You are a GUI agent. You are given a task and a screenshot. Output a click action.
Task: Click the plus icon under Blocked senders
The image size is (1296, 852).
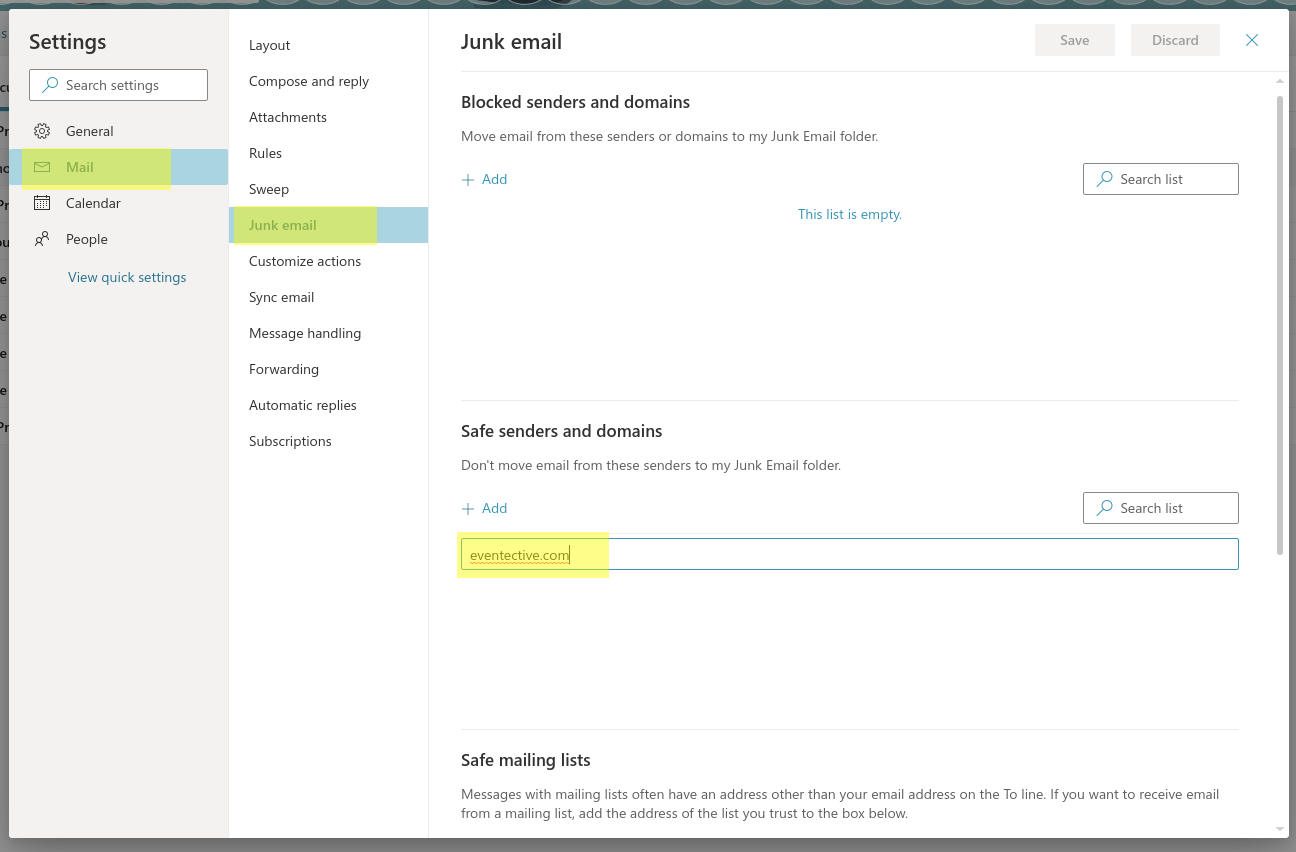[x=468, y=180]
